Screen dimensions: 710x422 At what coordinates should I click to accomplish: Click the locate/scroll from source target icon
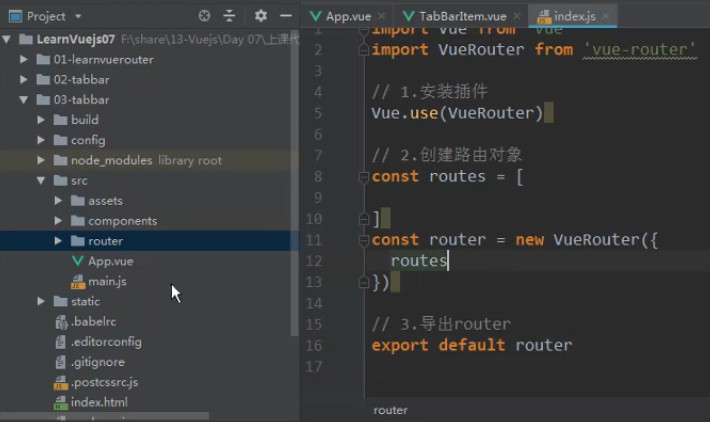[204, 16]
